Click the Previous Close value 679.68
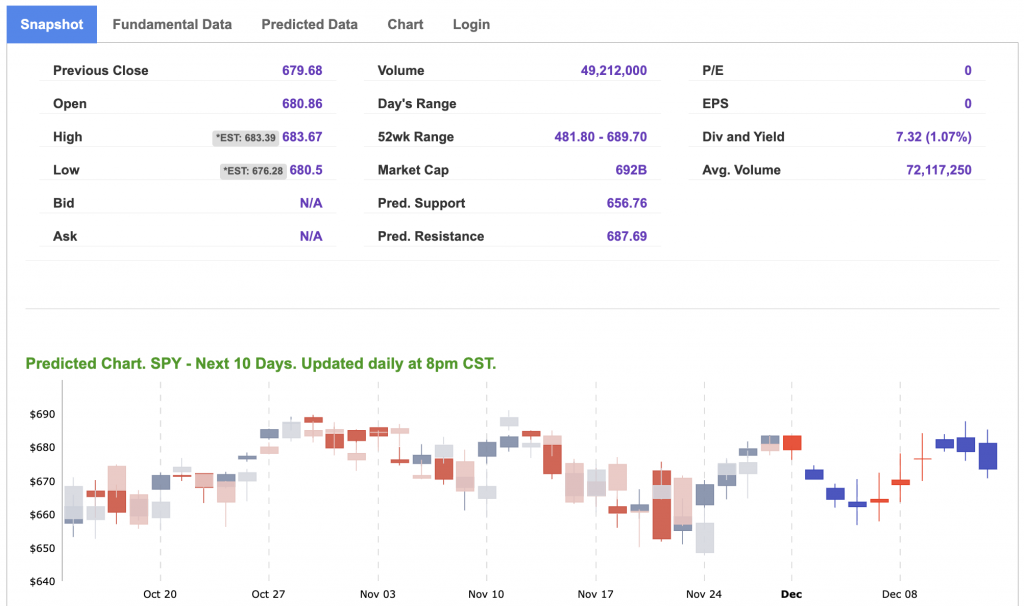The height and width of the screenshot is (606, 1024). click(302, 71)
